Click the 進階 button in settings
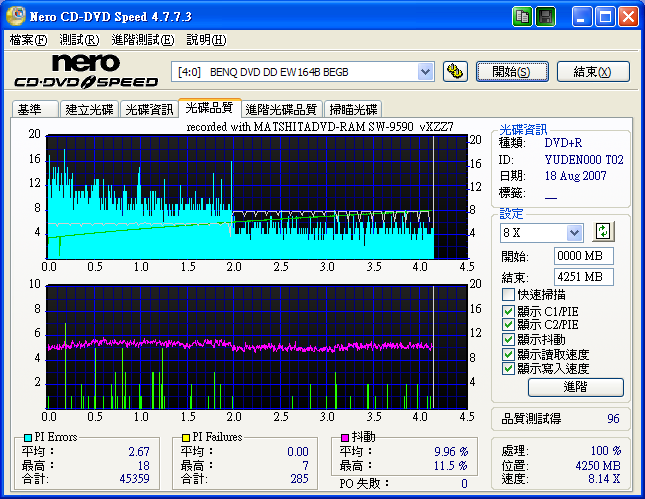 [x=575, y=387]
